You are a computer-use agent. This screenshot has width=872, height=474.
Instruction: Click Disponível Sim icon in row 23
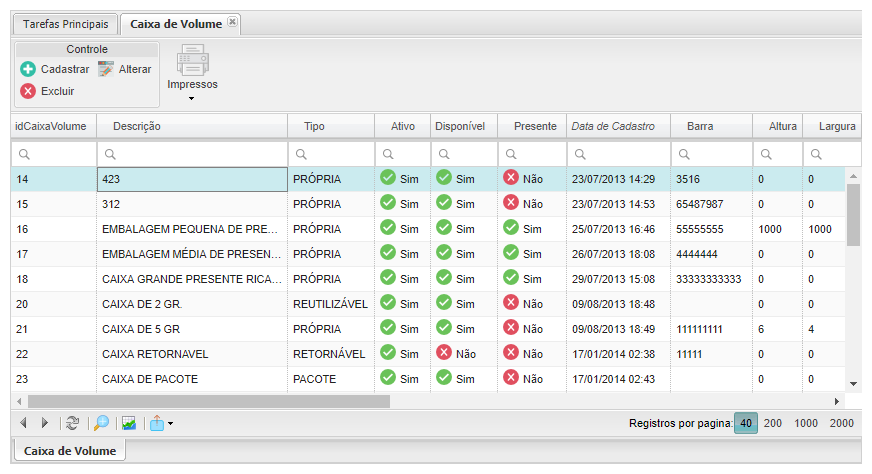[443, 377]
